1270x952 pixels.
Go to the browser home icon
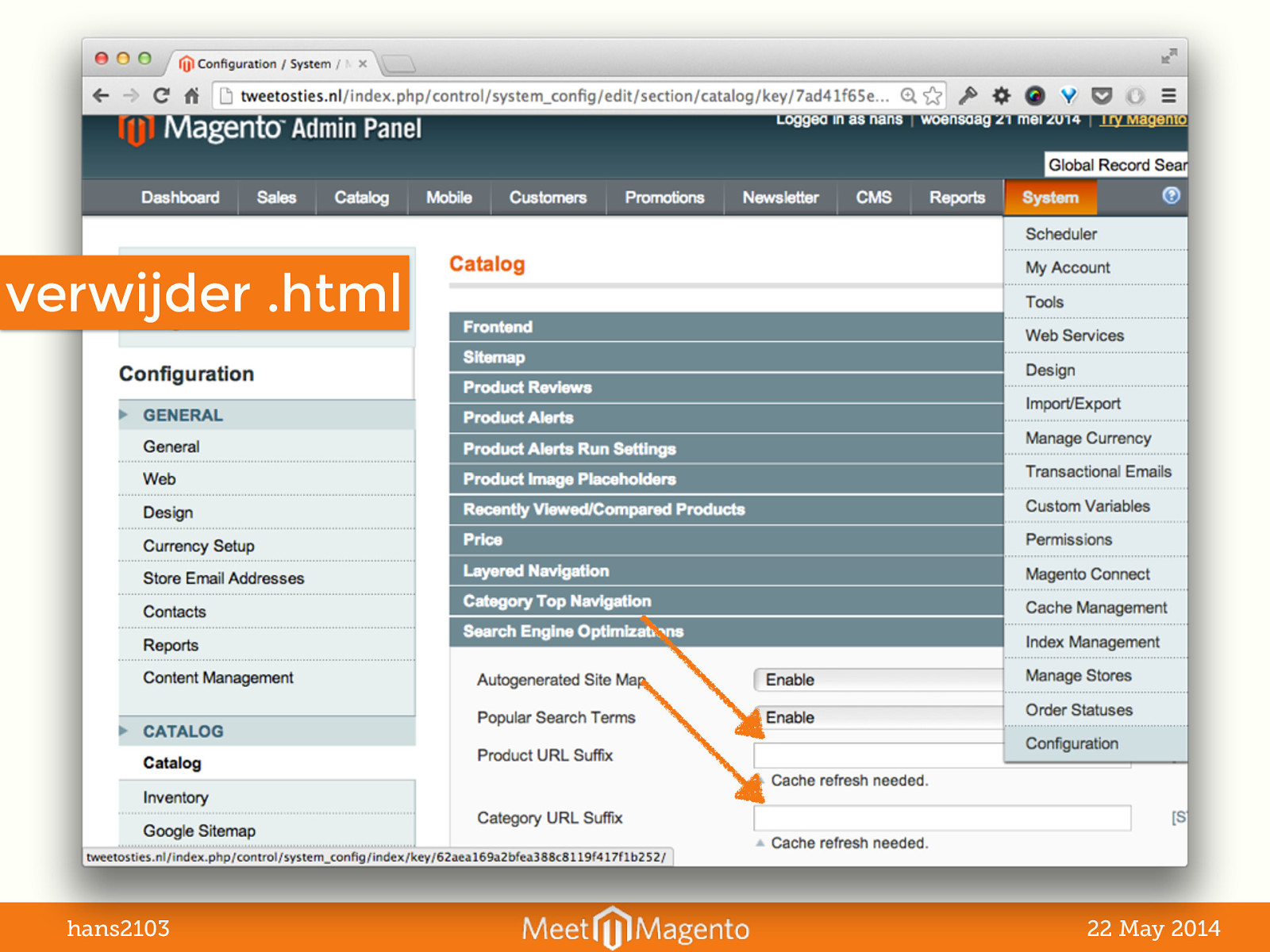(191, 96)
